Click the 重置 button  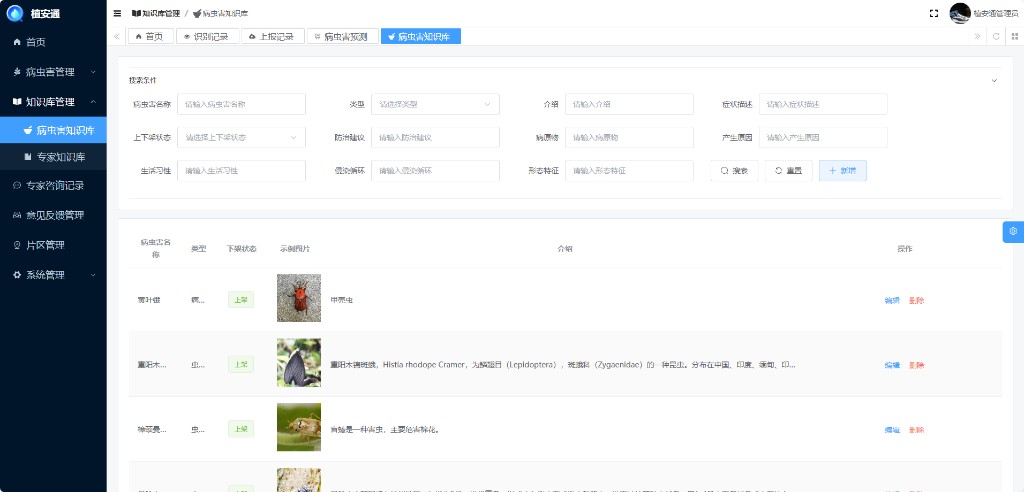tap(788, 171)
